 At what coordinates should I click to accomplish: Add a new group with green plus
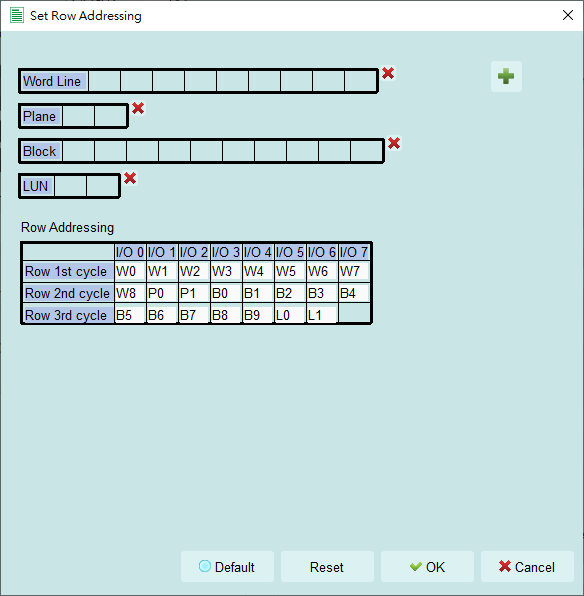[506, 76]
